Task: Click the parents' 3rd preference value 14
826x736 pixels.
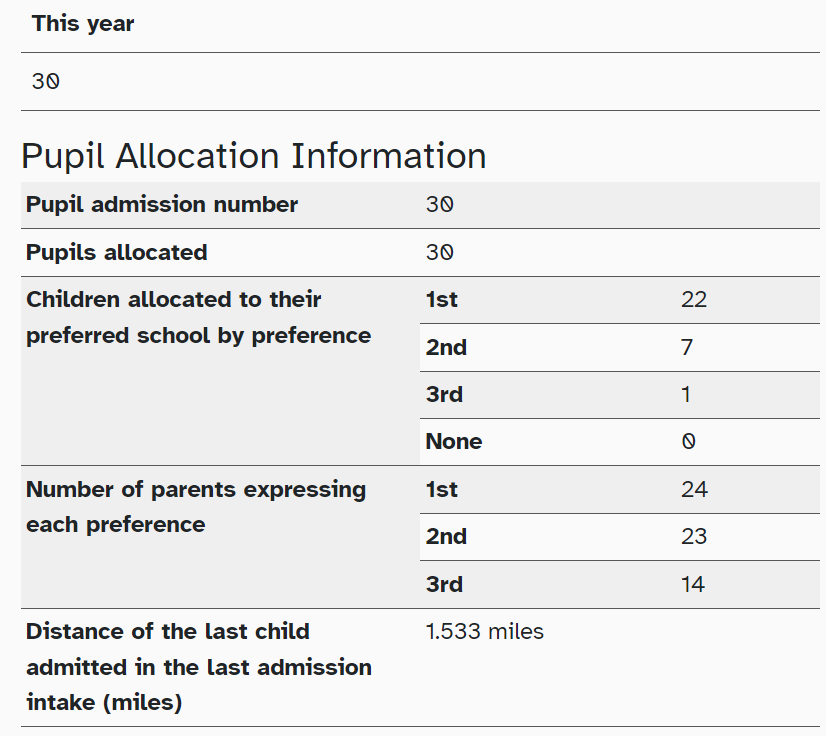Action: [693, 584]
